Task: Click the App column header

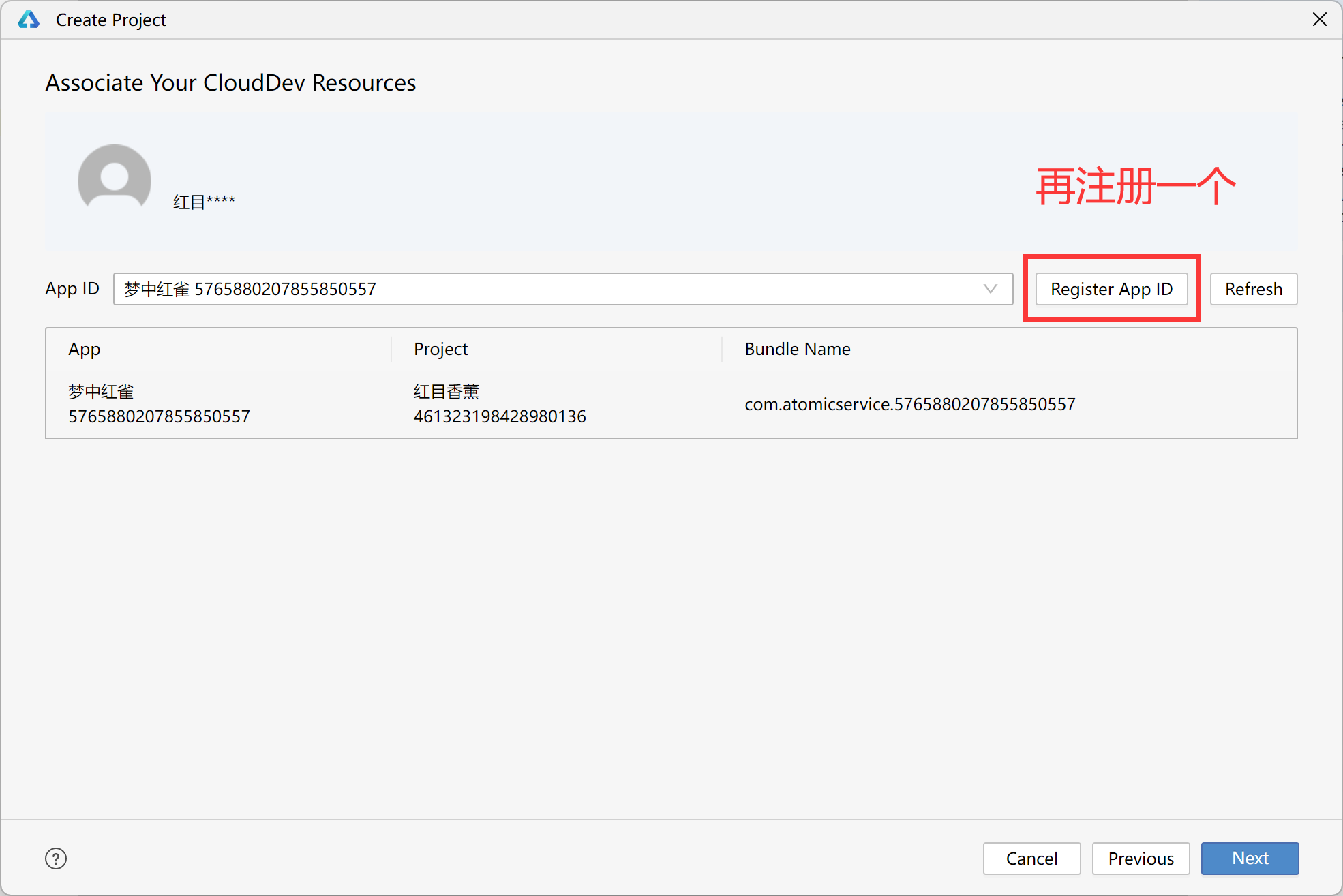Action: [85, 349]
